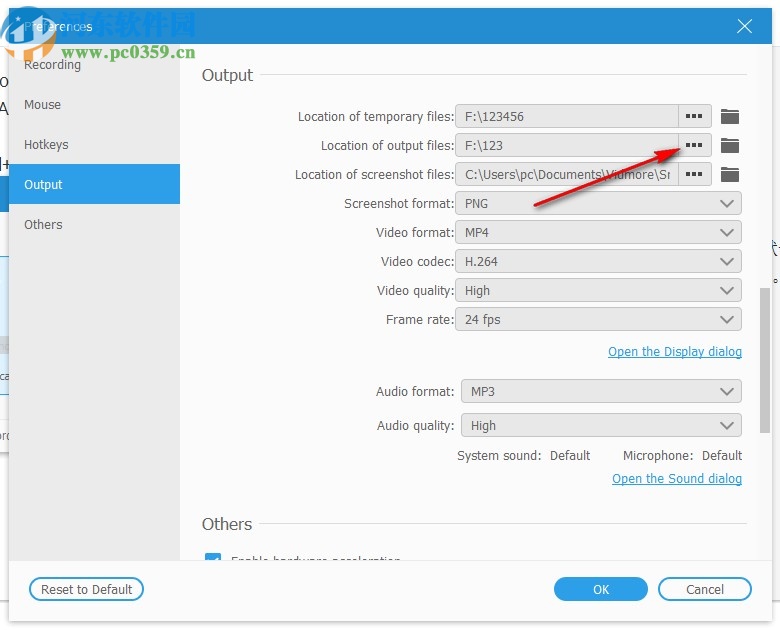
Task: Toggle the hardware acceleration checkbox
Action: pyautogui.click(x=213, y=557)
